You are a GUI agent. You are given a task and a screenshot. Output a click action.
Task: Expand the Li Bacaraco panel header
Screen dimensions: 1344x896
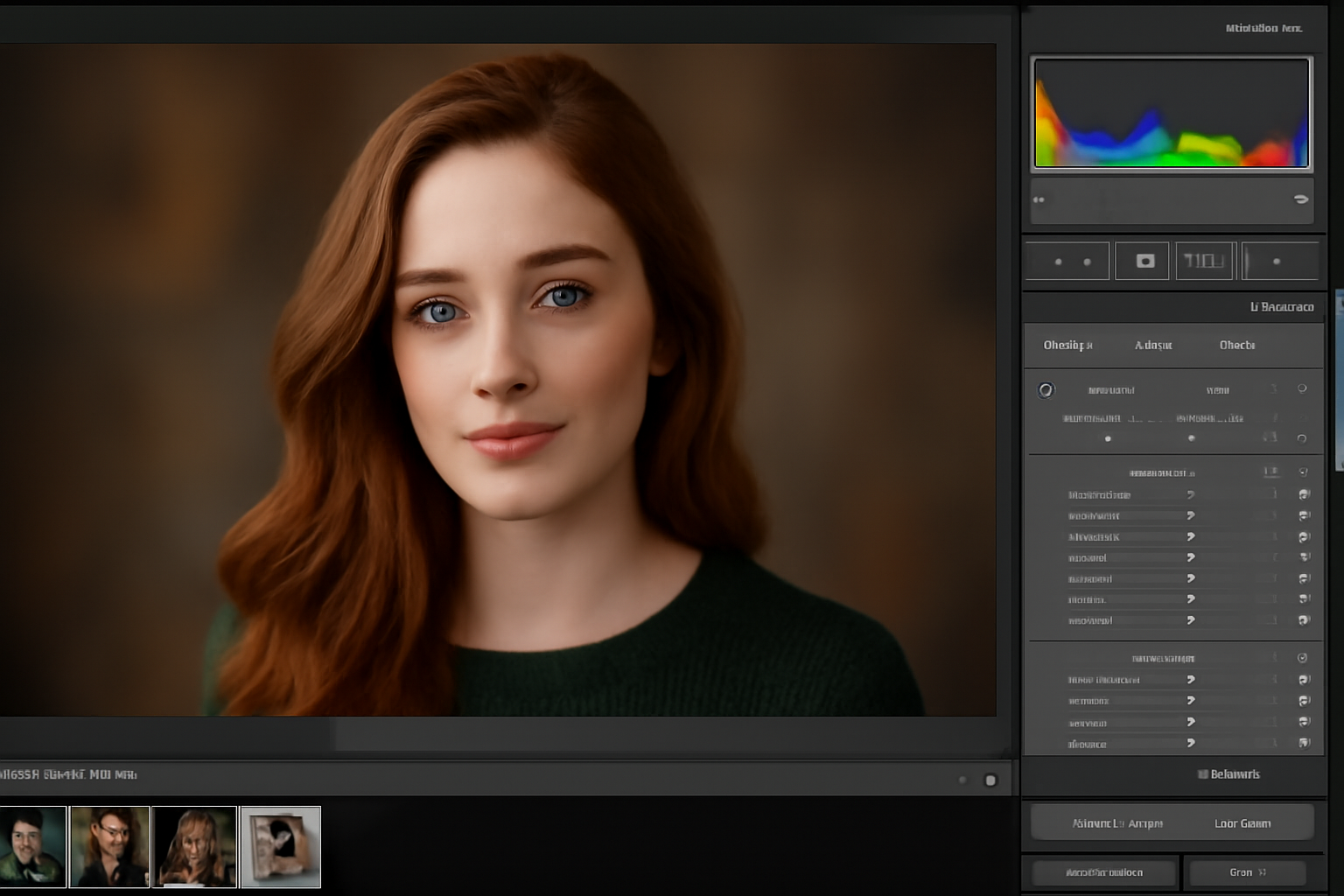tap(1281, 307)
